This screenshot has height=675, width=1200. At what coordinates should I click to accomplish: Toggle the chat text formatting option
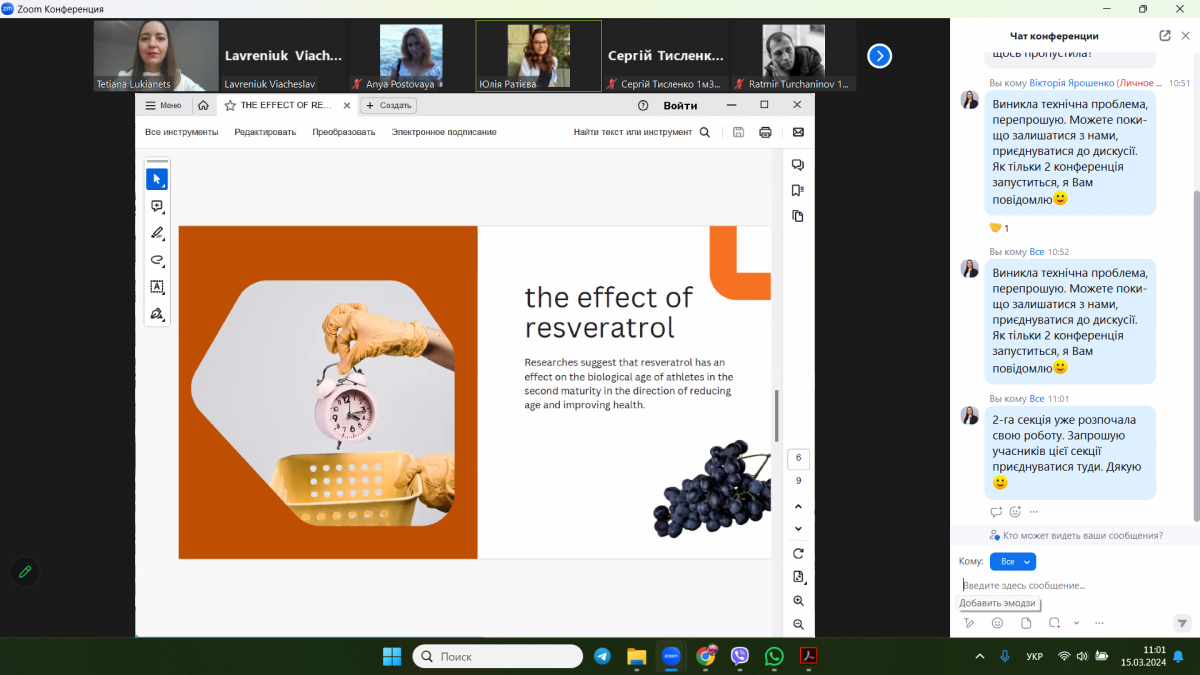968,623
